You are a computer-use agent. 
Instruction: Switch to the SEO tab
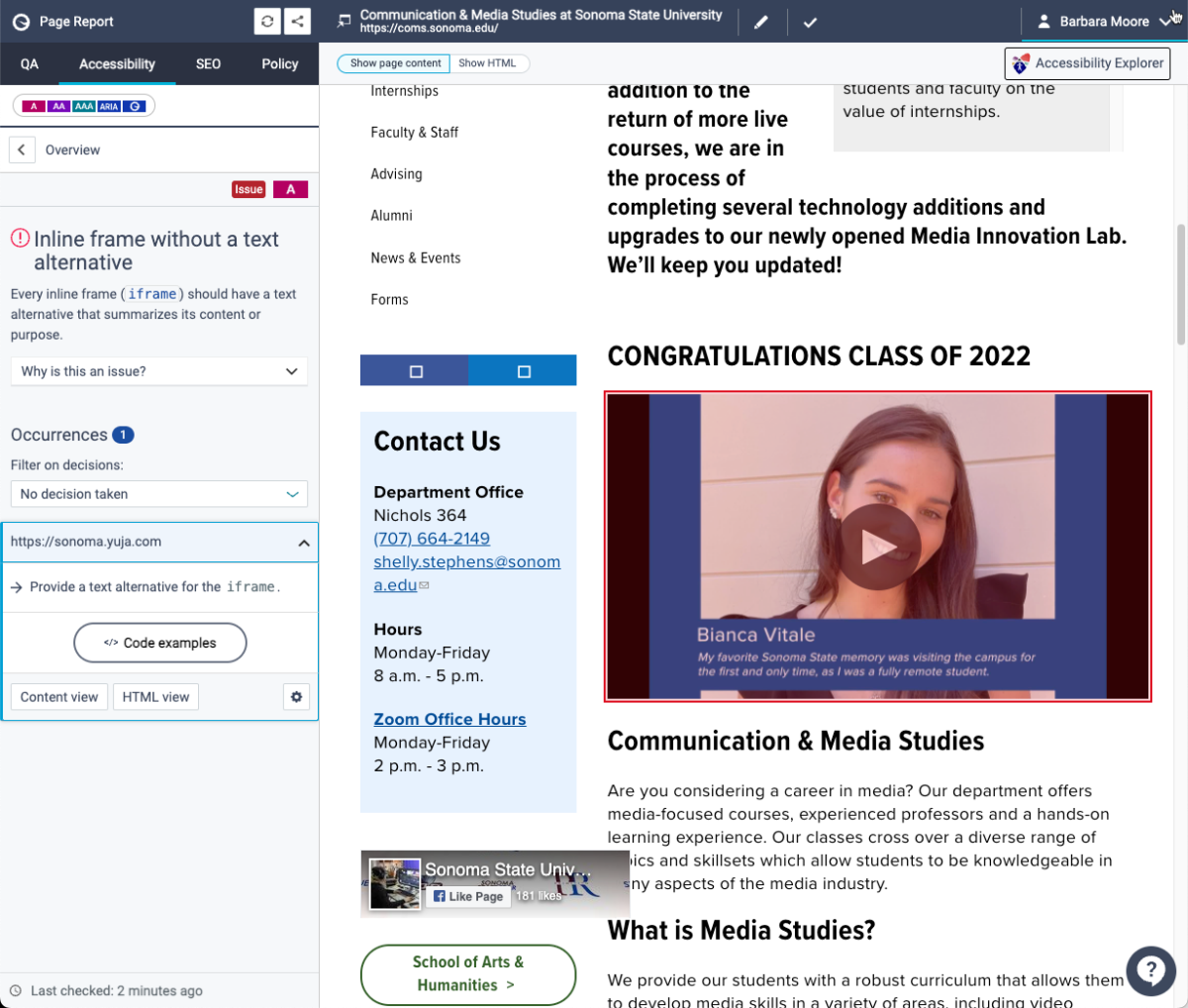point(208,63)
